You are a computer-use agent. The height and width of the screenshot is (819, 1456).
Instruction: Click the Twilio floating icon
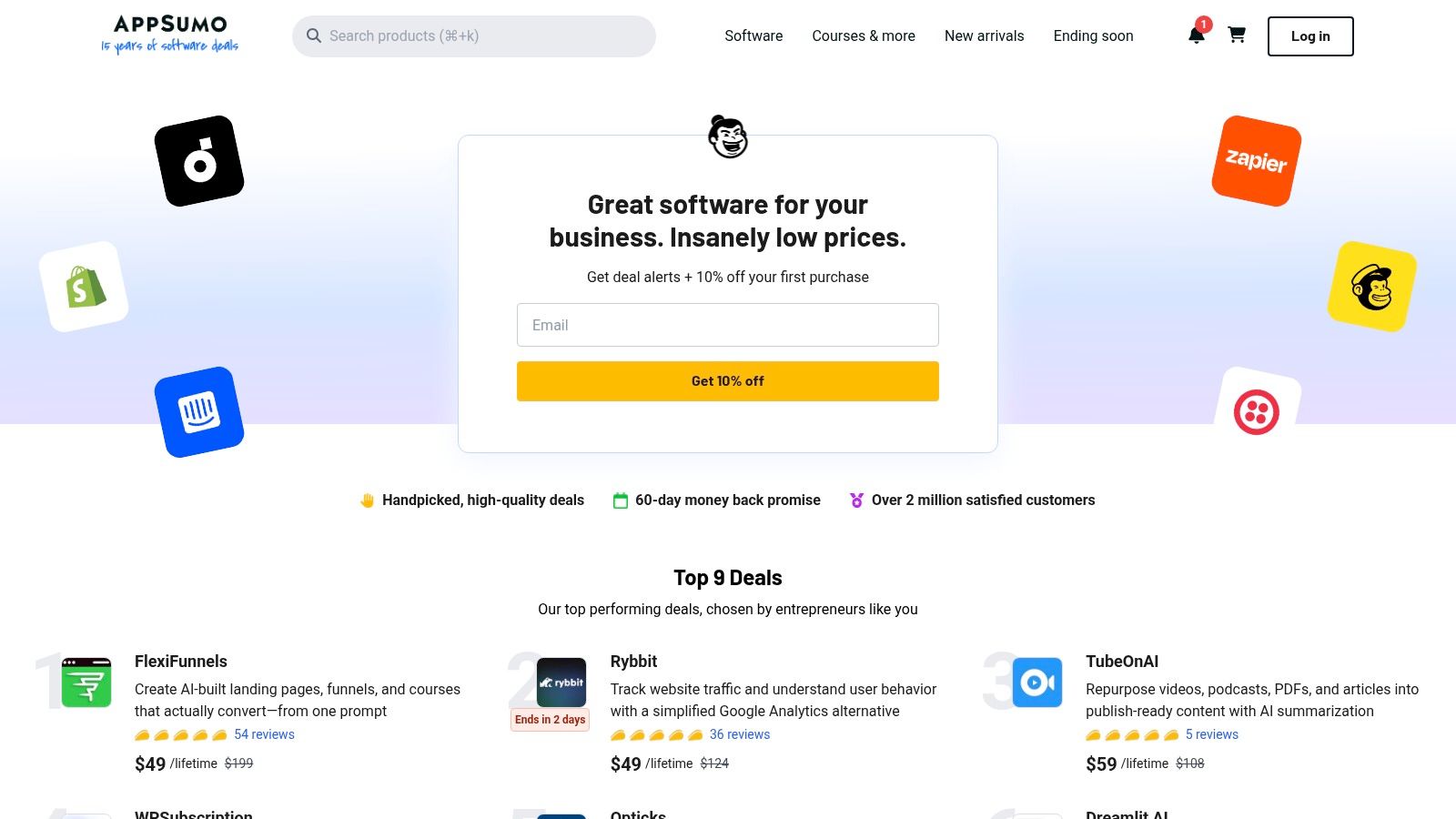(1257, 411)
